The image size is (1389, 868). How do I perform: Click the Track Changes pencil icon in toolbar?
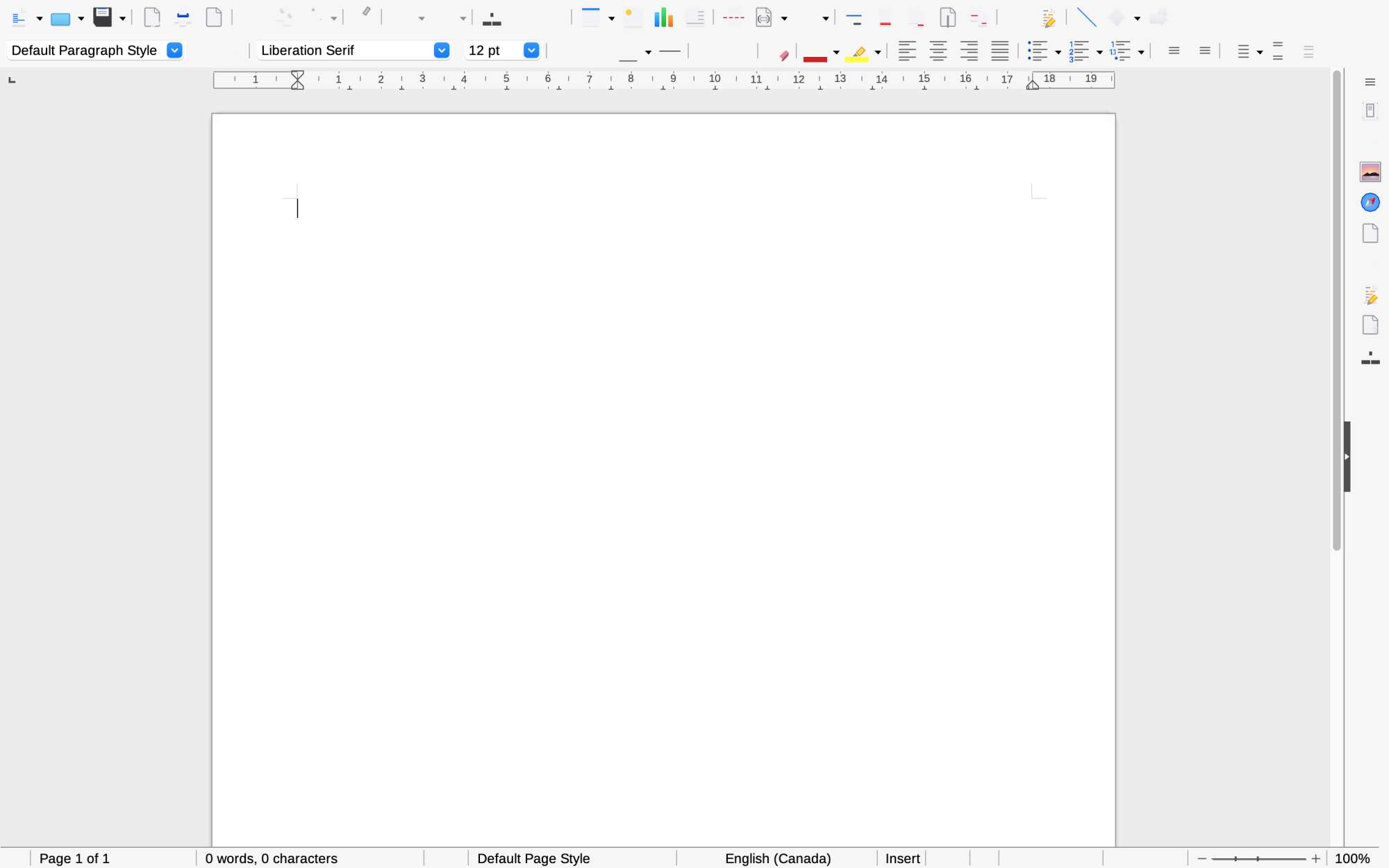pyautogui.click(x=1048, y=18)
